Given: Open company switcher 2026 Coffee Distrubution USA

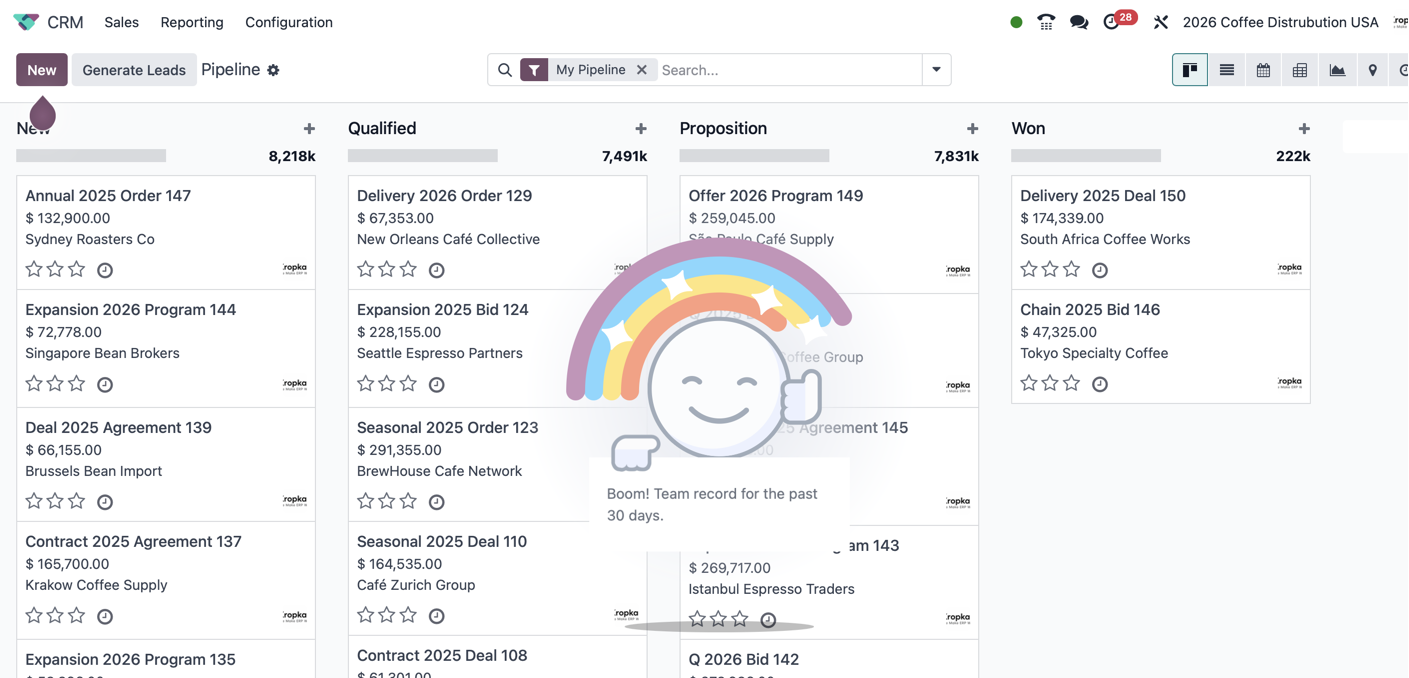Looking at the screenshot, I should click(1280, 22).
